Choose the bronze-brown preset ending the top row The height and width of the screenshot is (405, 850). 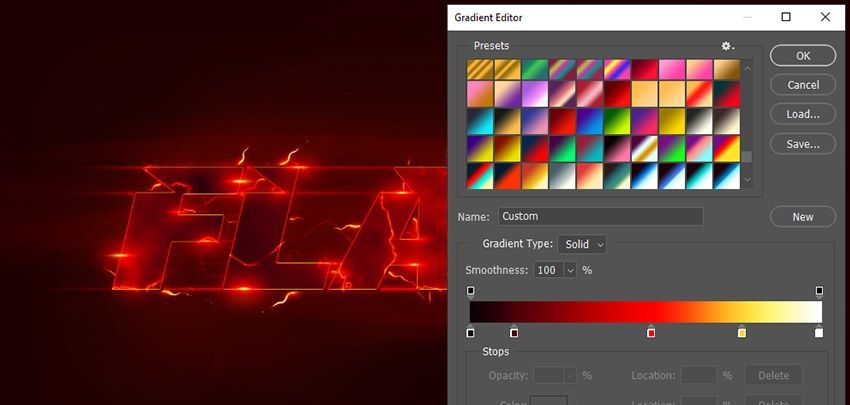point(727,69)
